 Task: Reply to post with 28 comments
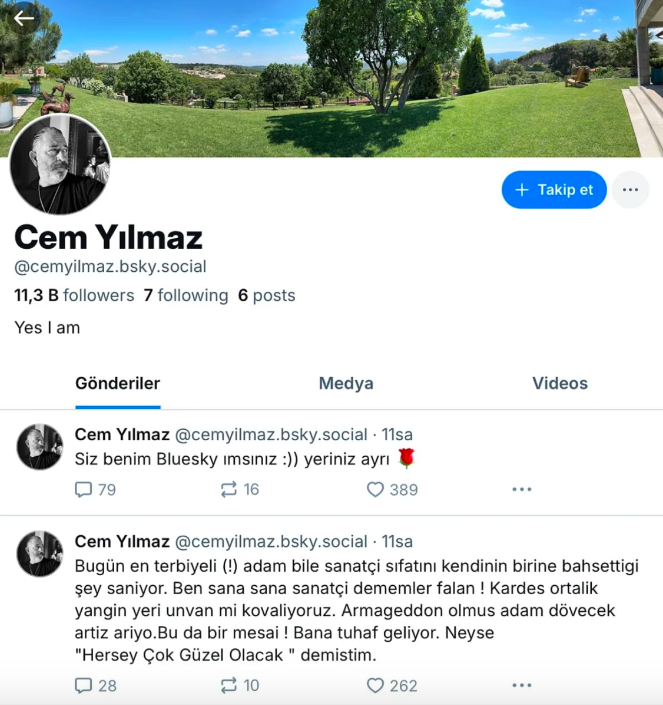95,685
